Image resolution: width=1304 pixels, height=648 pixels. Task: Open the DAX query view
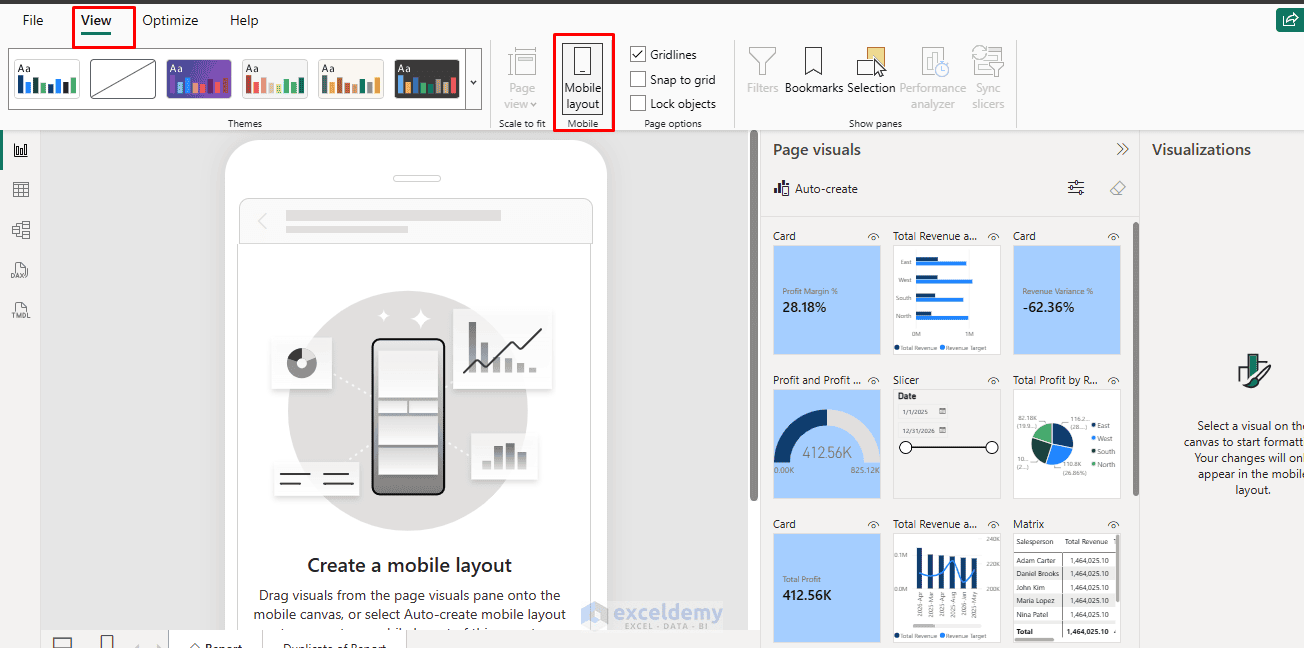point(20,270)
